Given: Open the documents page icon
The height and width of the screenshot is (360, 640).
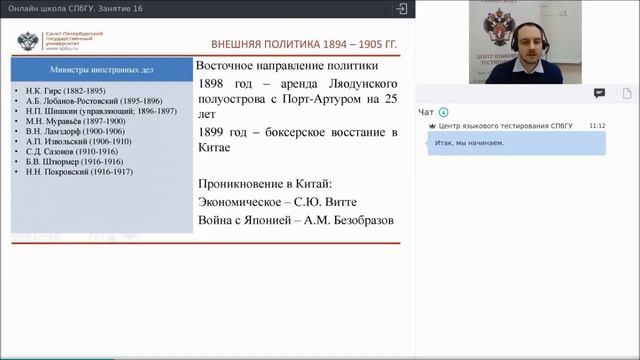Looking at the screenshot, I should [x=627, y=93].
